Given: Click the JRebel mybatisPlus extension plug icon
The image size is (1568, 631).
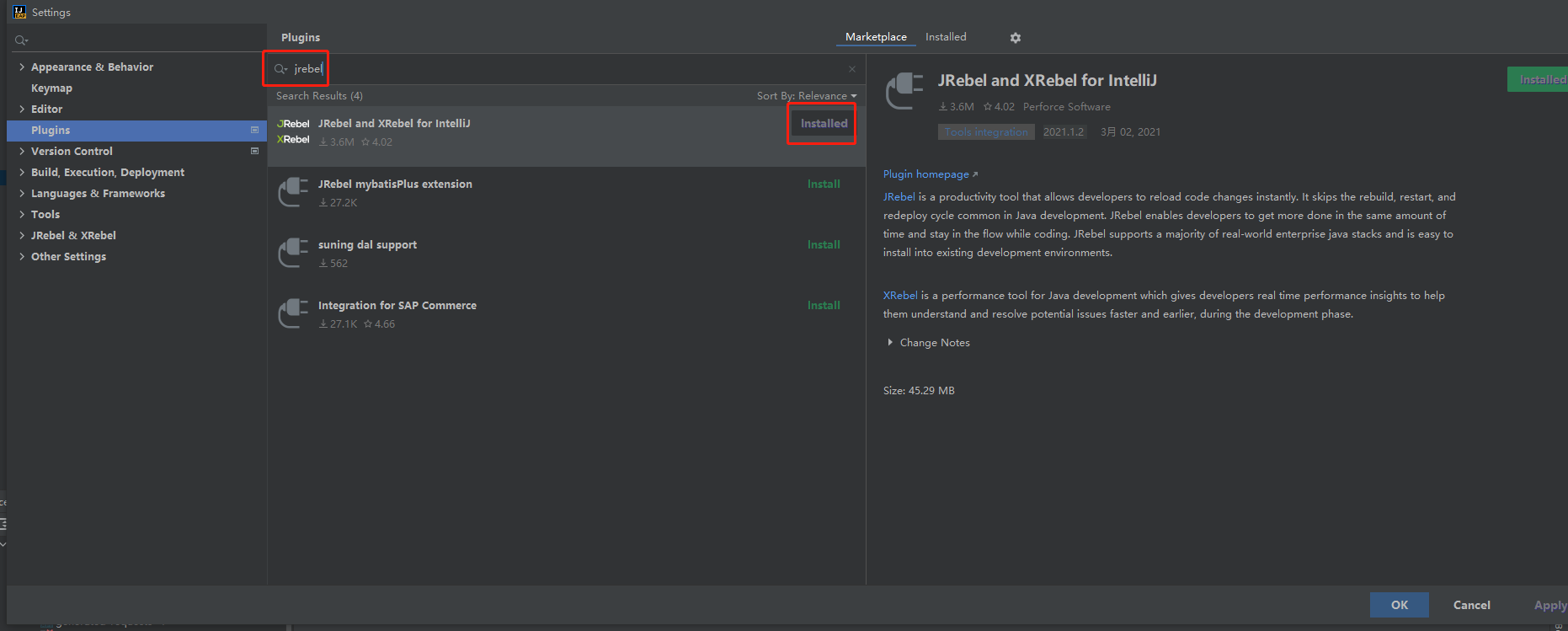Looking at the screenshot, I should coord(293,192).
